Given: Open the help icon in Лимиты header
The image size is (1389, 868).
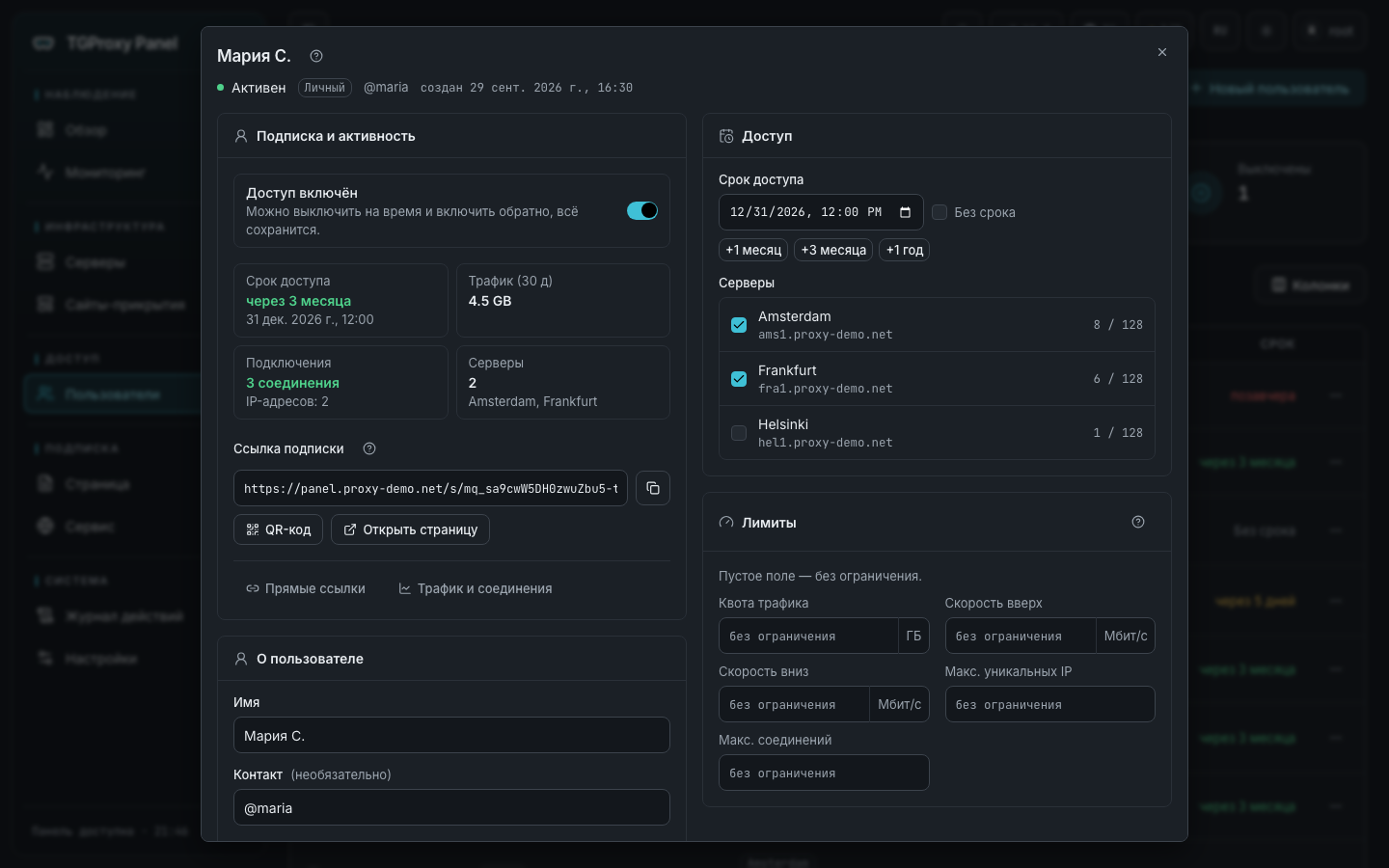Looking at the screenshot, I should tap(1138, 522).
